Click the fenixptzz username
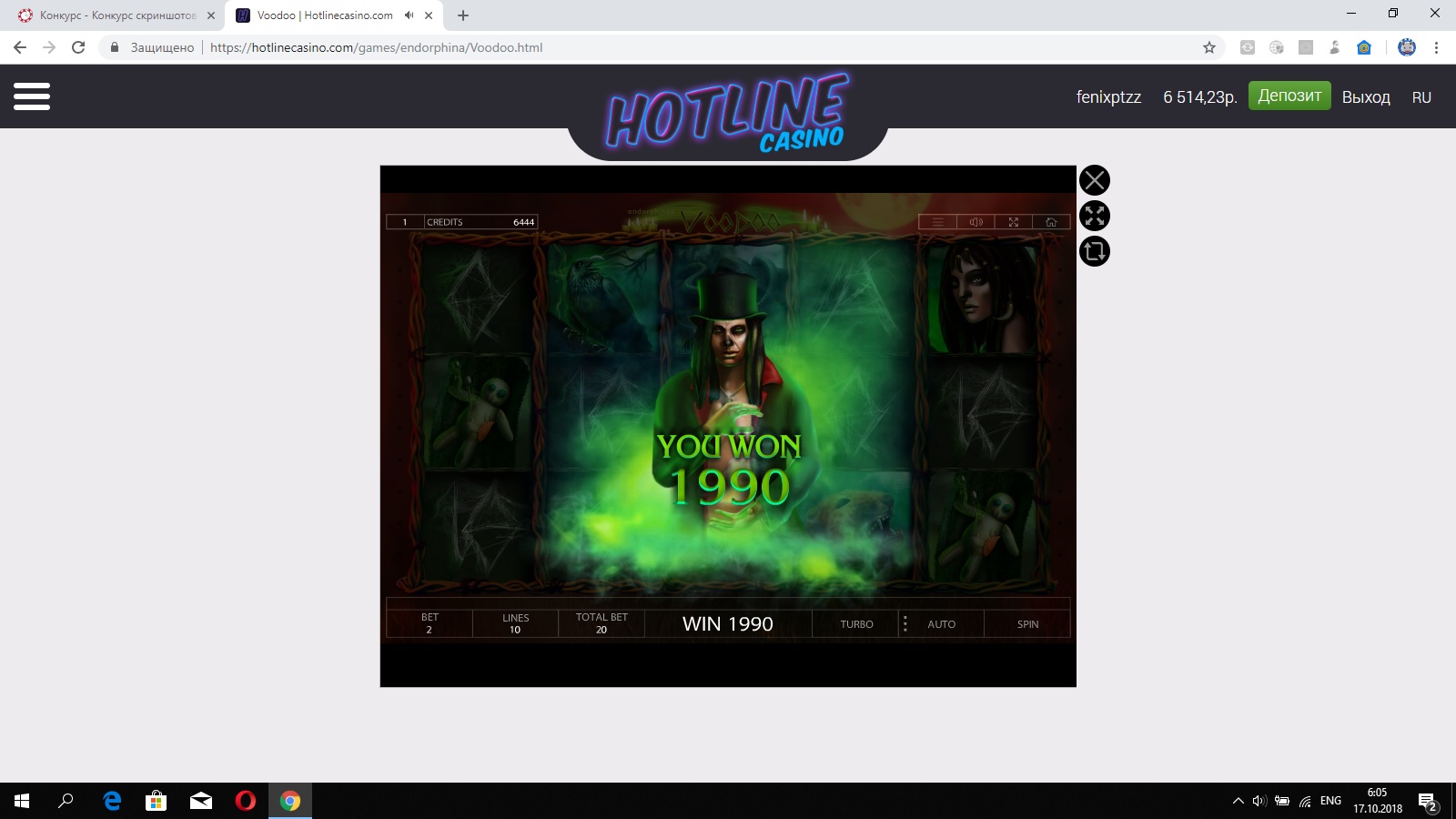Screen dimensions: 1456x819 [x=1108, y=97]
